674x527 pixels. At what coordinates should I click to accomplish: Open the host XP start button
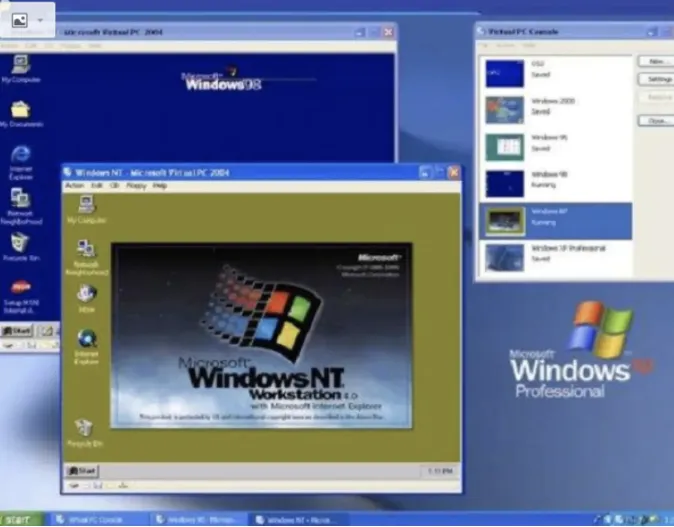21,520
